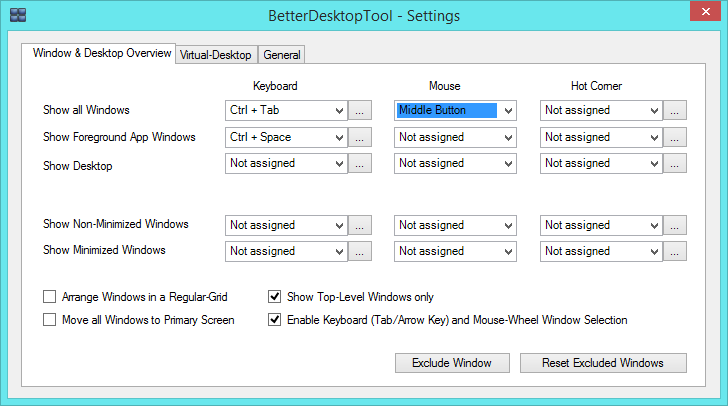Click keyboard ellipsis button for Show all Windows
This screenshot has width=728, height=406.
[360, 111]
